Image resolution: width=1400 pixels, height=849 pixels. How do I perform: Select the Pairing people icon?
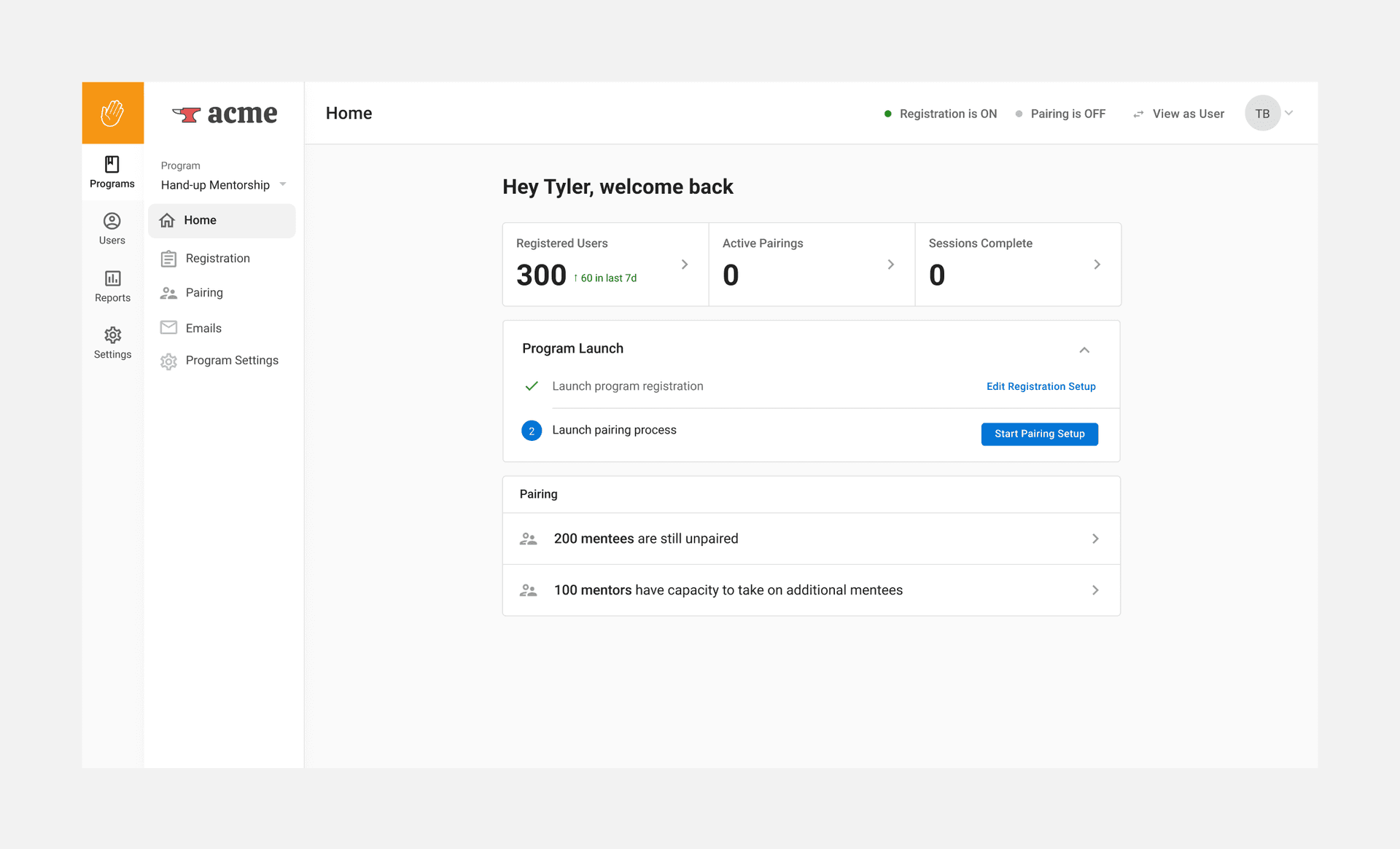click(168, 292)
